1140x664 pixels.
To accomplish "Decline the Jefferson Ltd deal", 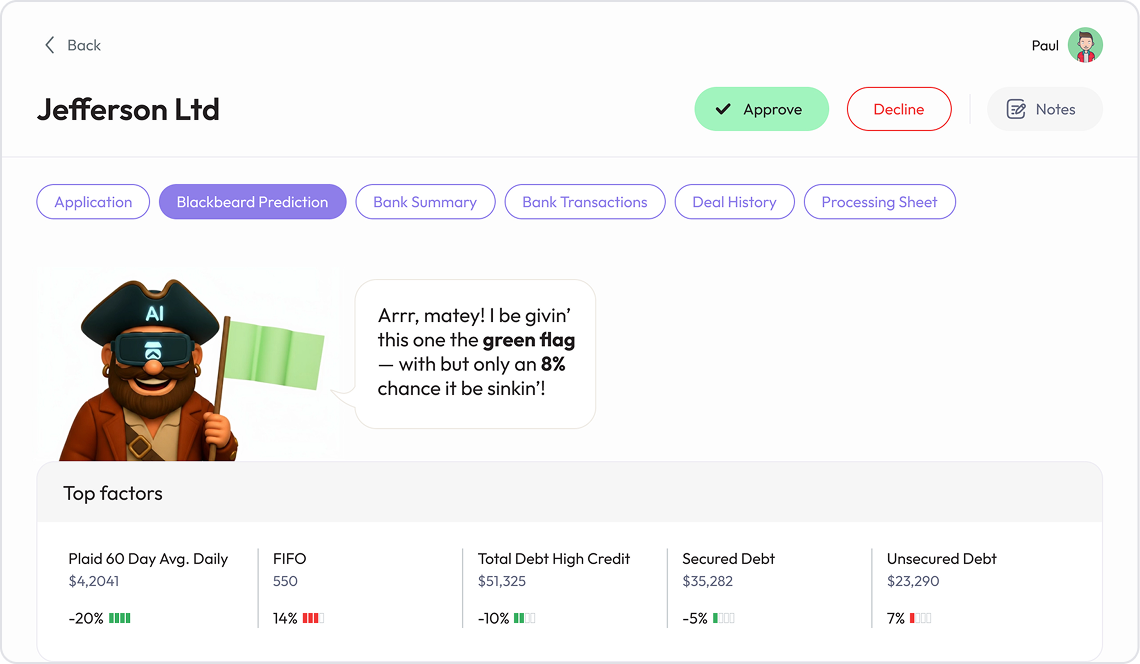I will click(898, 109).
